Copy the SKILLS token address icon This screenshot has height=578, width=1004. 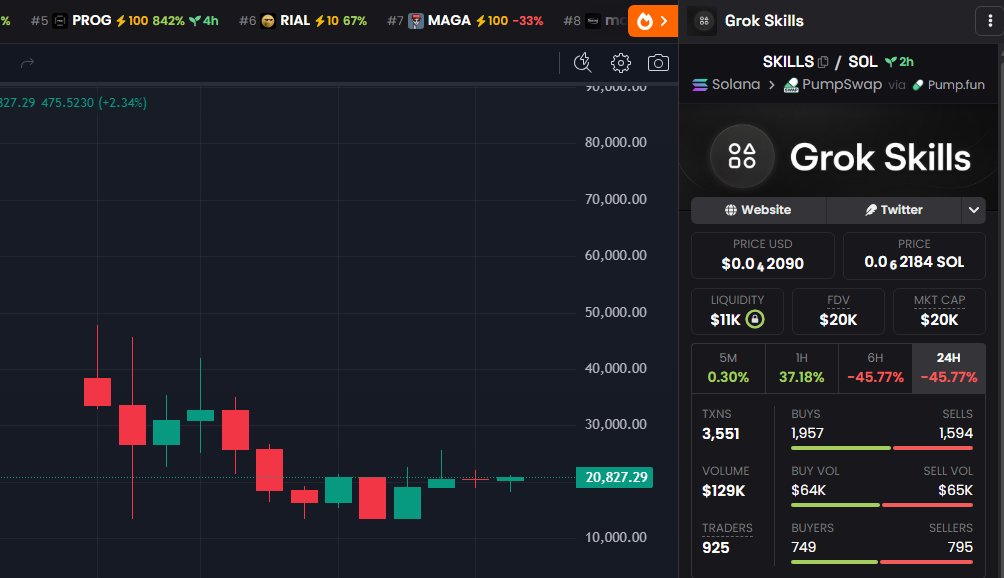(x=823, y=62)
